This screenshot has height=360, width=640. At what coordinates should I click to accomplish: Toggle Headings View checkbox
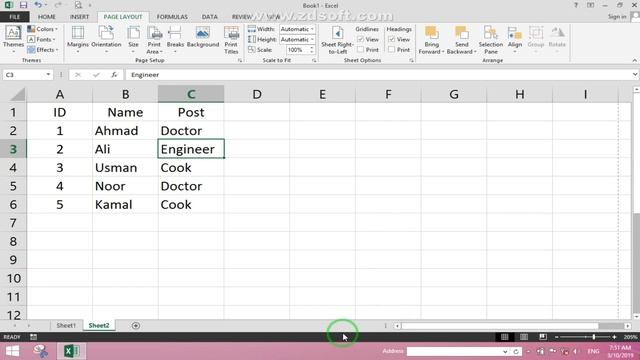391,40
